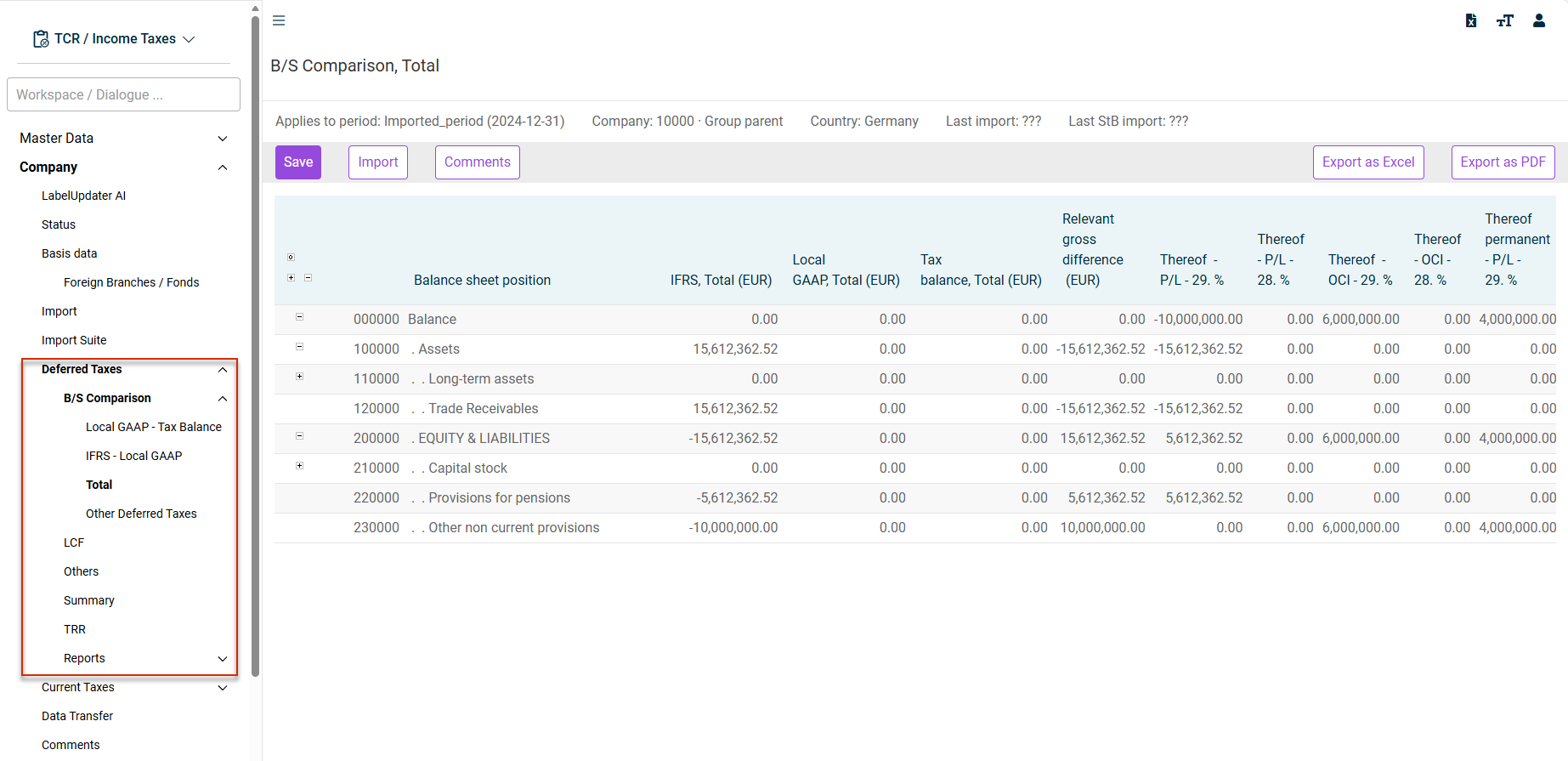Click Export as Excel button
1568x761 pixels.
coord(1368,162)
